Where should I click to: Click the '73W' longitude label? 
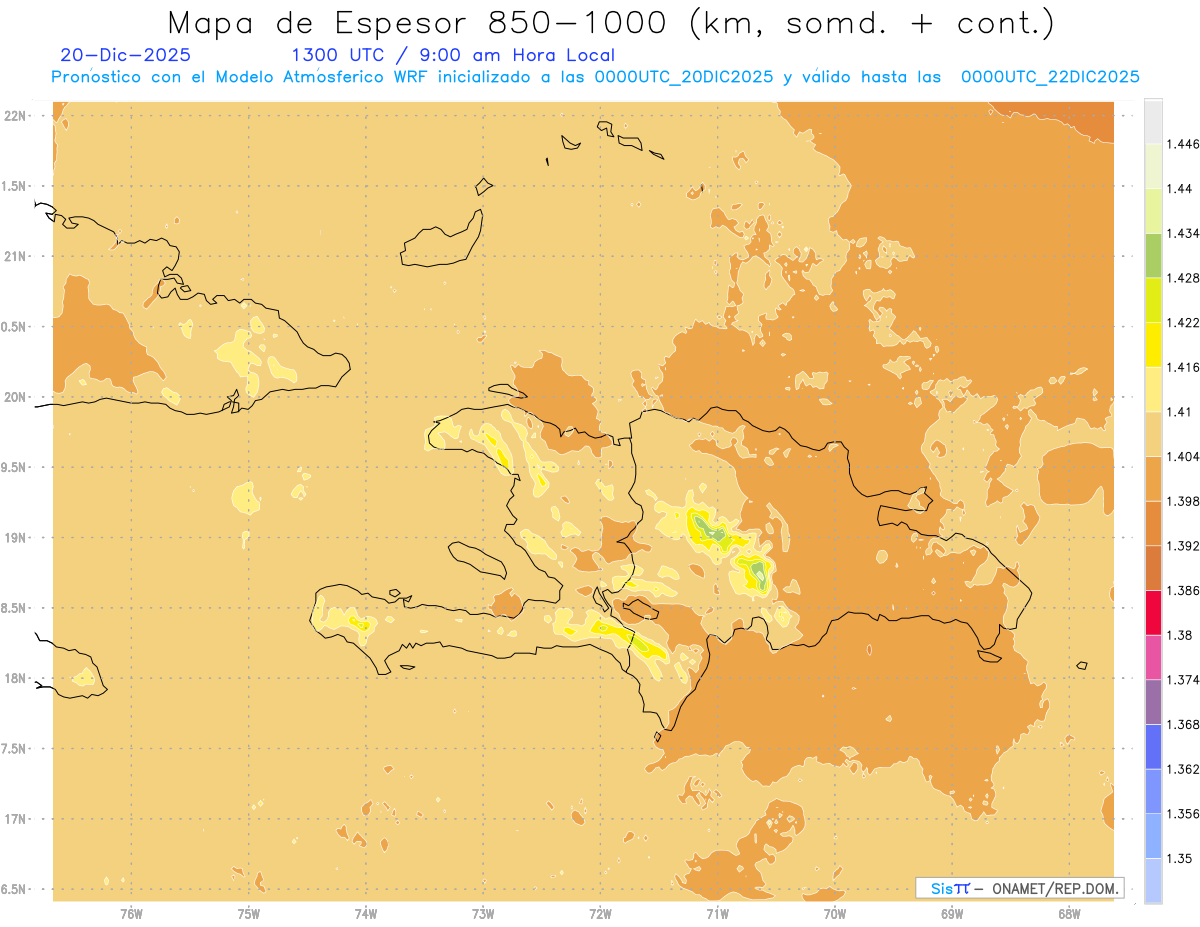[x=483, y=913]
